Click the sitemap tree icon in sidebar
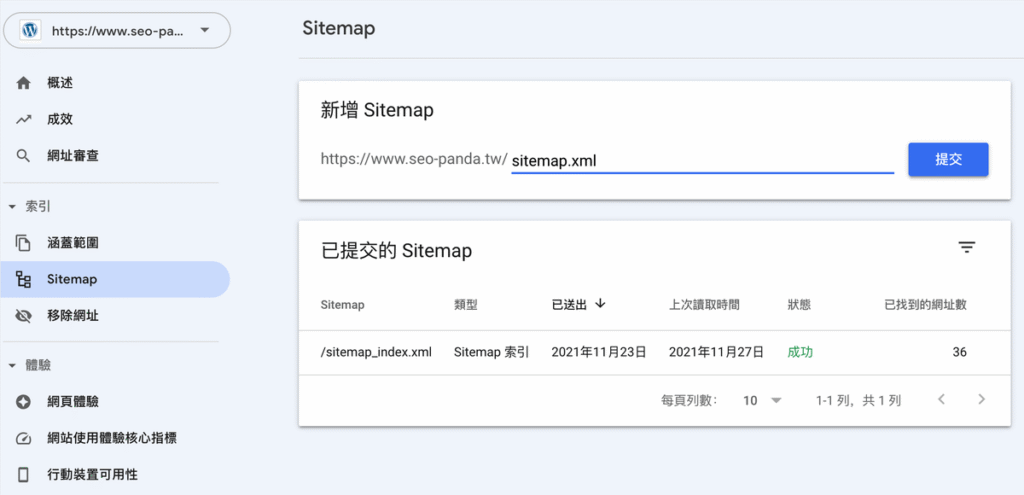This screenshot has width=1024, height=495. (24, 279)
